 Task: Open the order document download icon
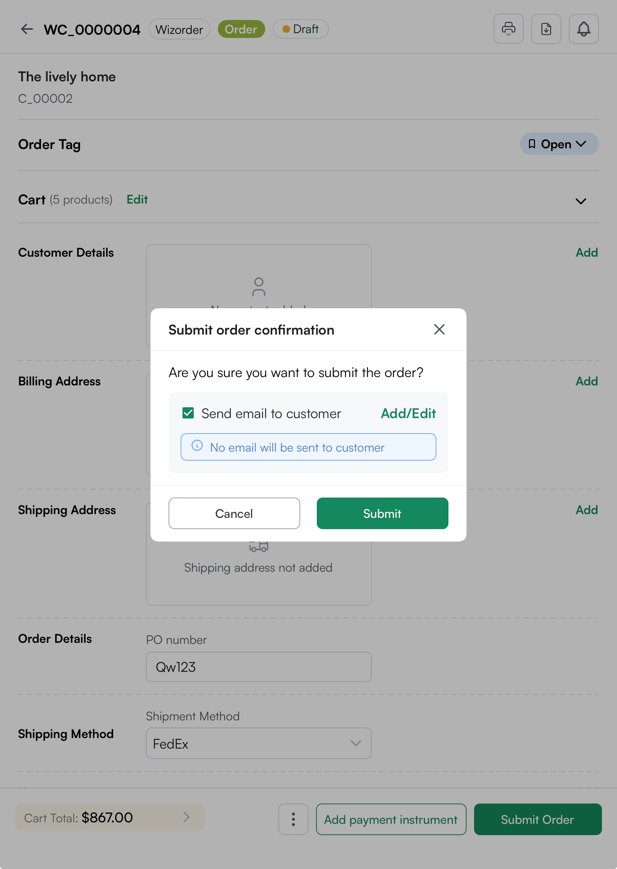(546, 29)
